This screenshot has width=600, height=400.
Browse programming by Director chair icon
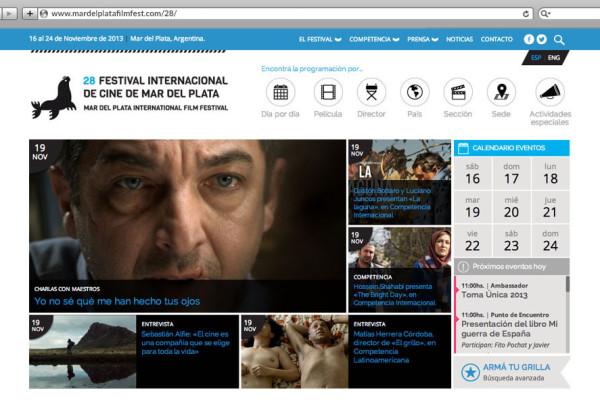[x=371, y=92]
